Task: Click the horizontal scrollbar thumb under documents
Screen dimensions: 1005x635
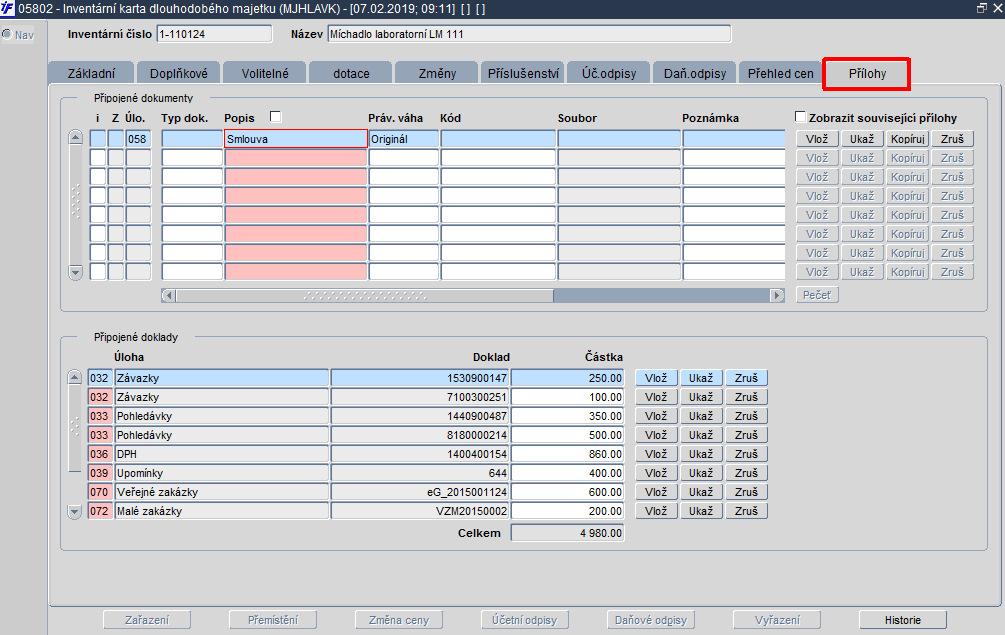Action: pyautogui.click(x=365, y=295)
